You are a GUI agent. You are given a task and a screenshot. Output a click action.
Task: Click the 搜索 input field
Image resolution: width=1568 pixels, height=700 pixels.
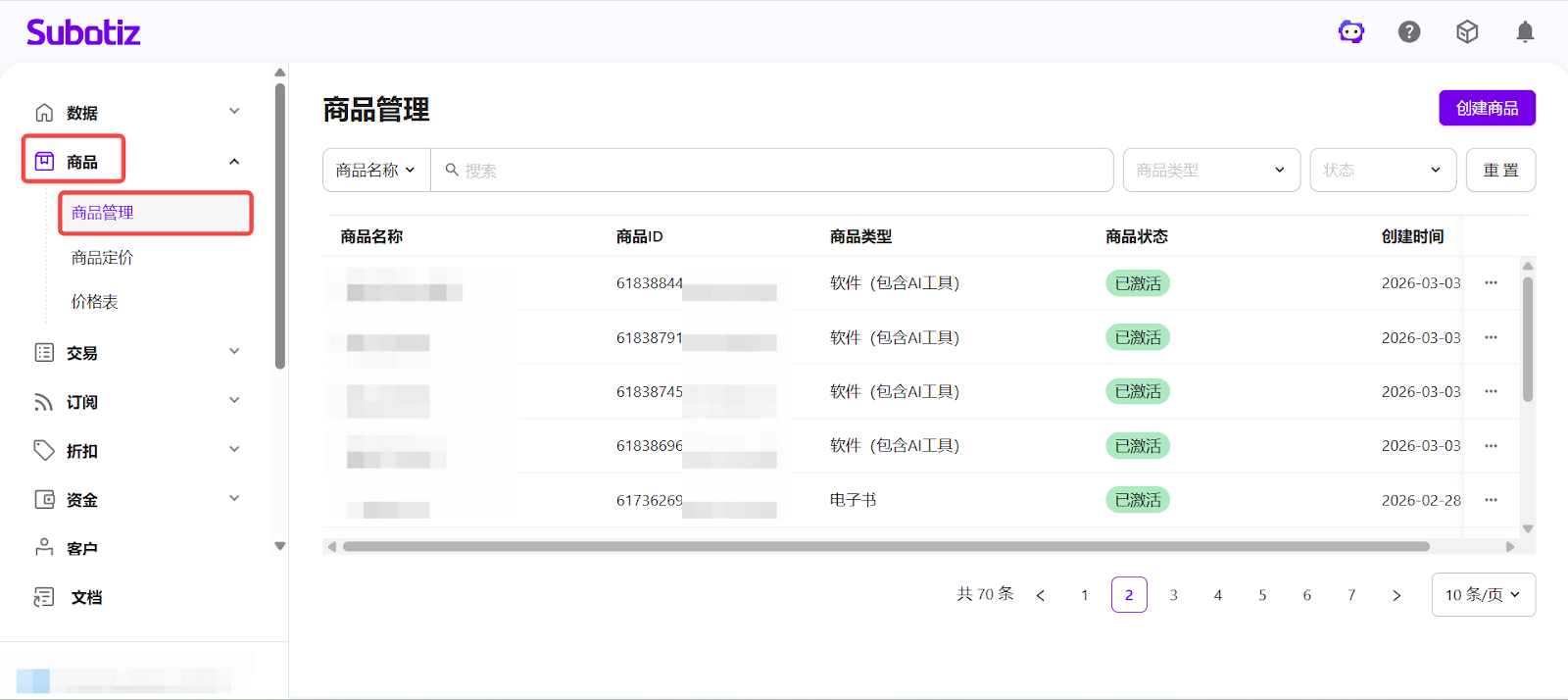(774, 171)
